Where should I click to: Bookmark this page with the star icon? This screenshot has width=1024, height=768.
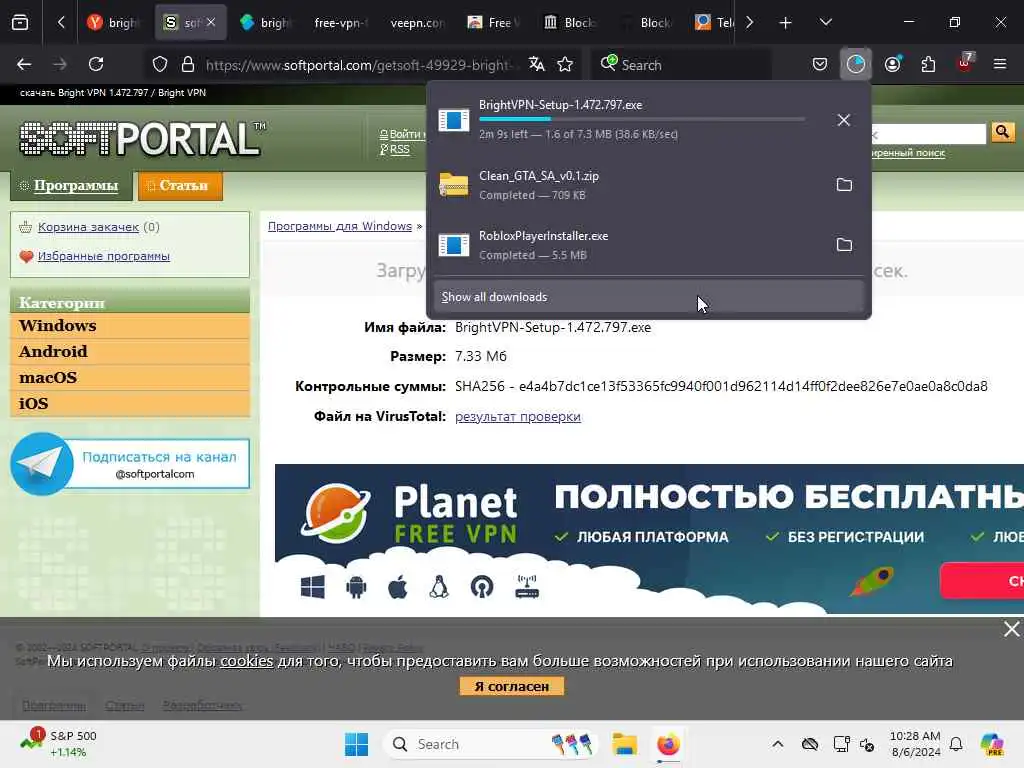click(565, 64)
